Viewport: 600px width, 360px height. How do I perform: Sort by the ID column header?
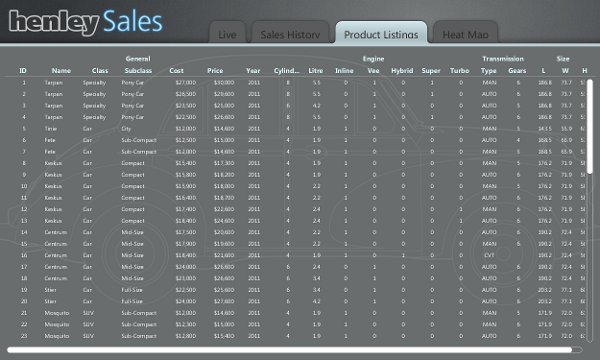pyautogui.click(x=23, y=70)
